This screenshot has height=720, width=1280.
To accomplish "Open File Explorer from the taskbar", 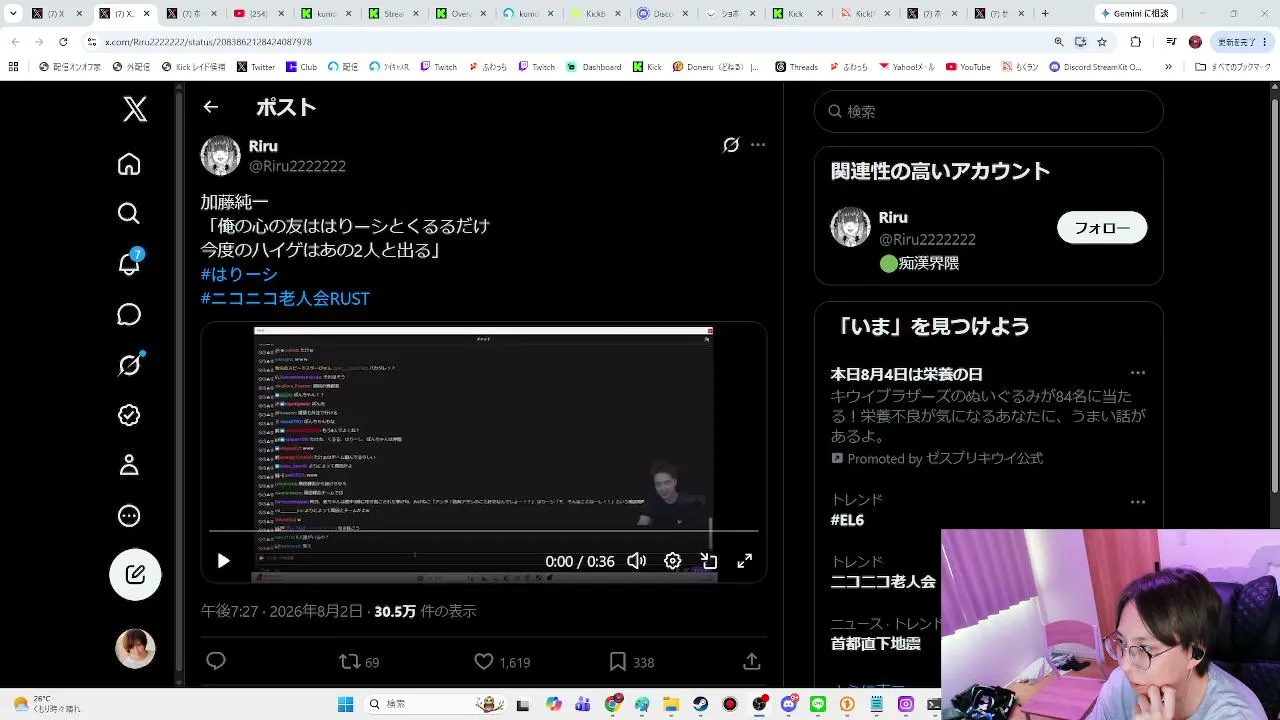I will [x=671, y=704].
